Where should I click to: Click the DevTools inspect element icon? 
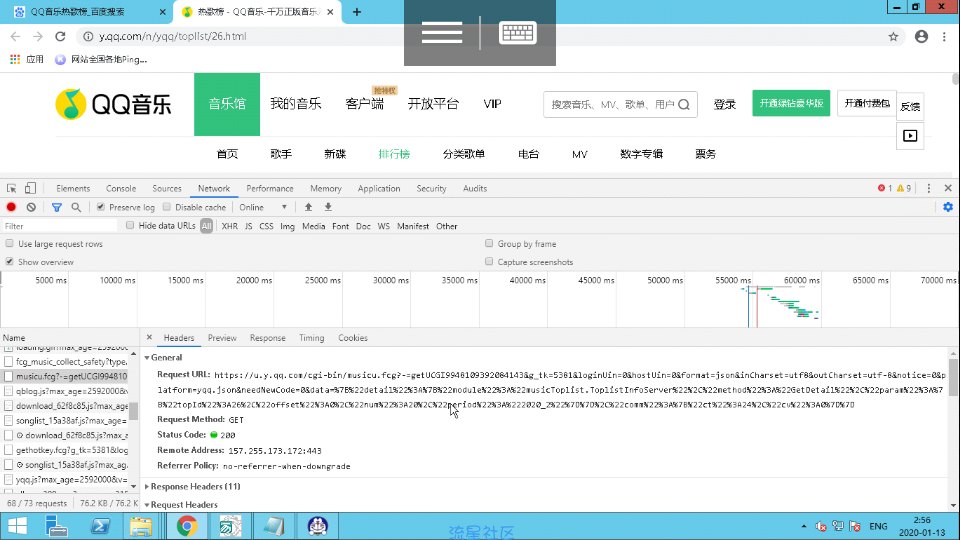[x=12, y=189]
